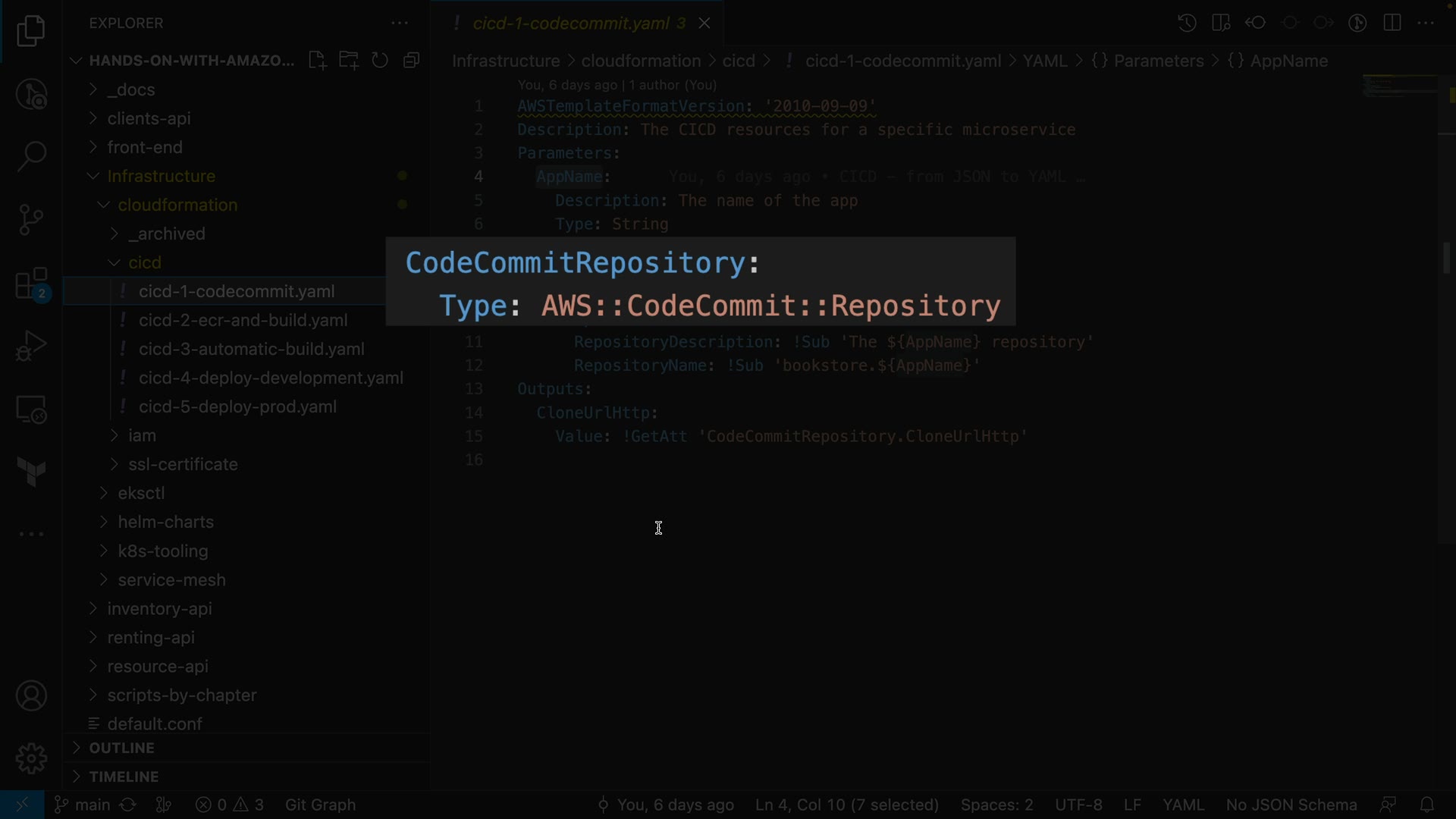
Task: Expand the helm-charts folder
Action: coord(165,522)
